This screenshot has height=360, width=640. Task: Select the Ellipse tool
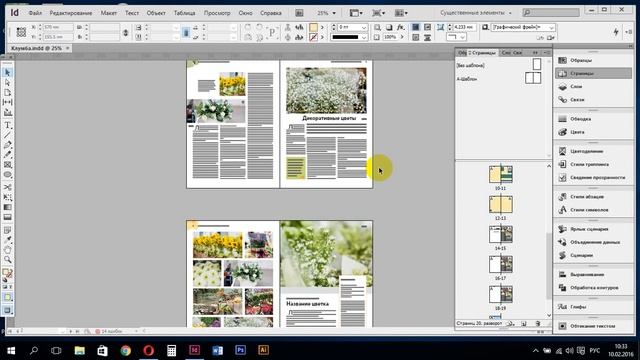point(7,175)
